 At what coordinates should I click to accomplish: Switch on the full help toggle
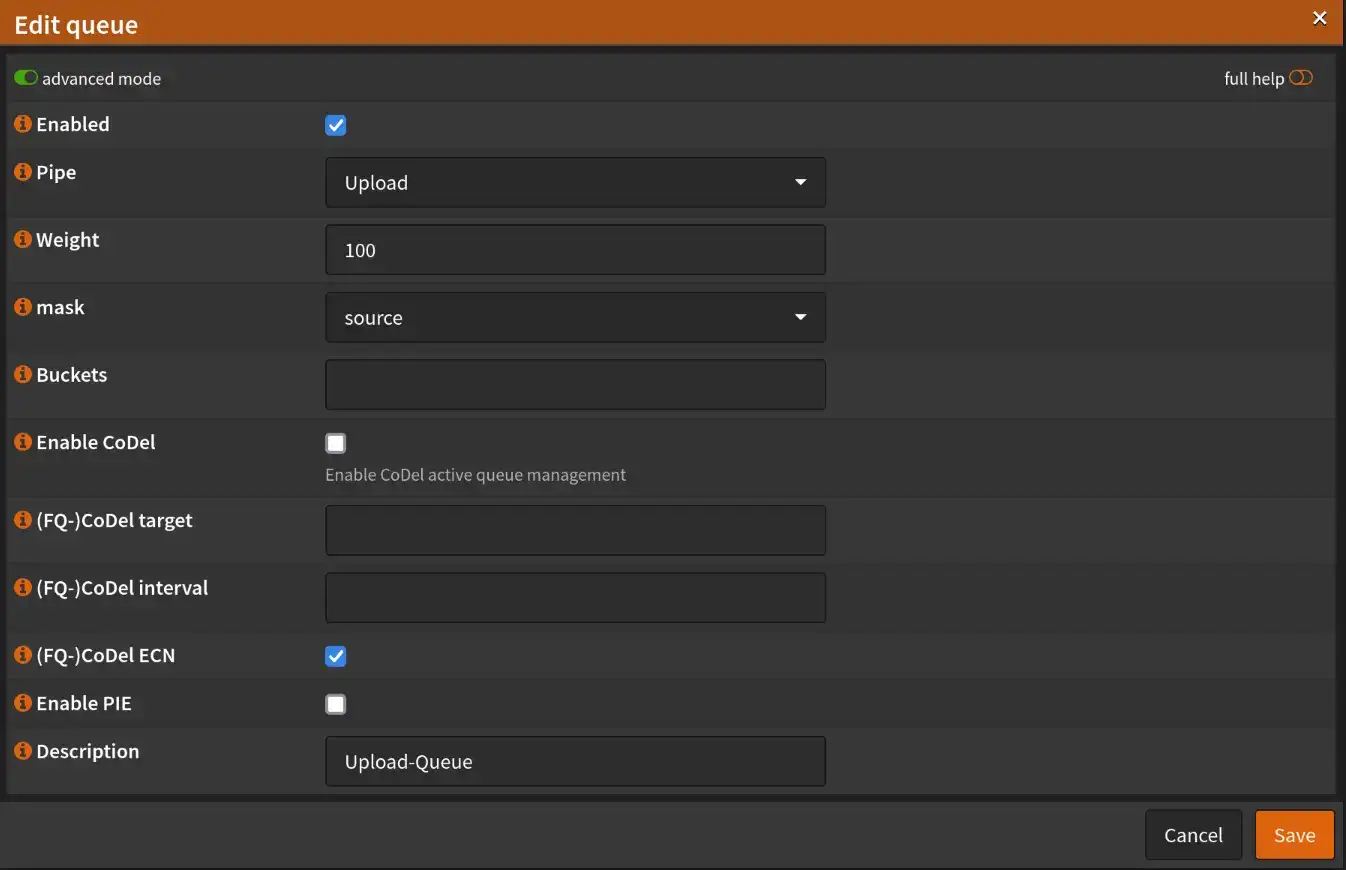click(1300, 78)
